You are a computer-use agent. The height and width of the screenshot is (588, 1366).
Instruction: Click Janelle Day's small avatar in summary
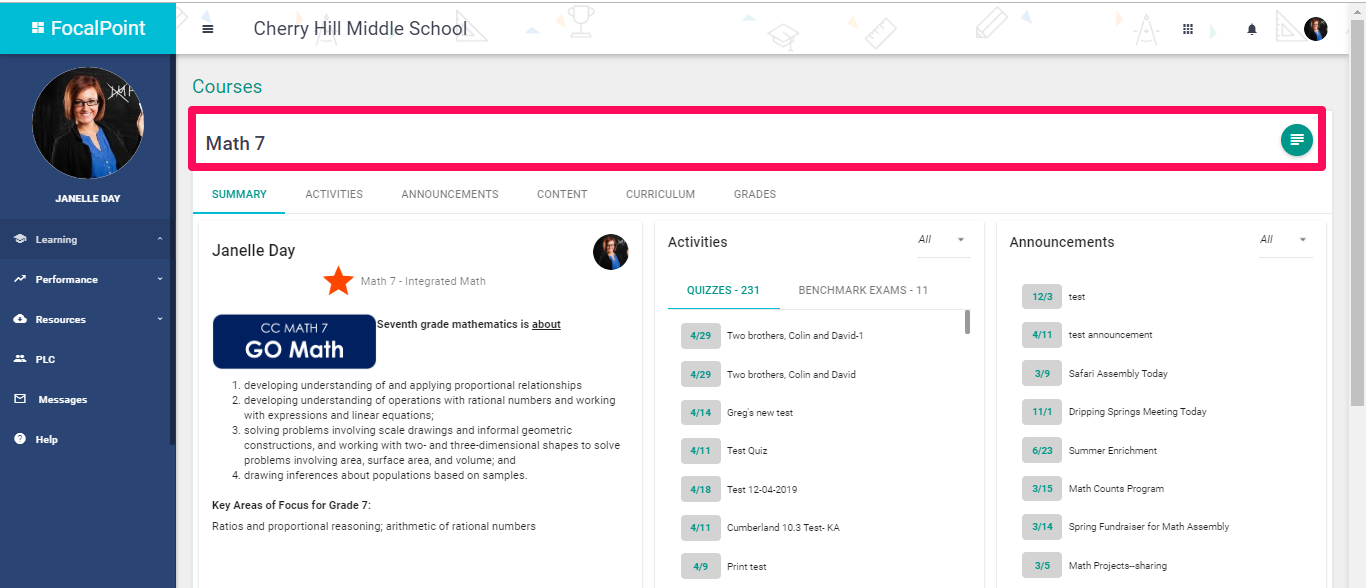coord(610,252)
